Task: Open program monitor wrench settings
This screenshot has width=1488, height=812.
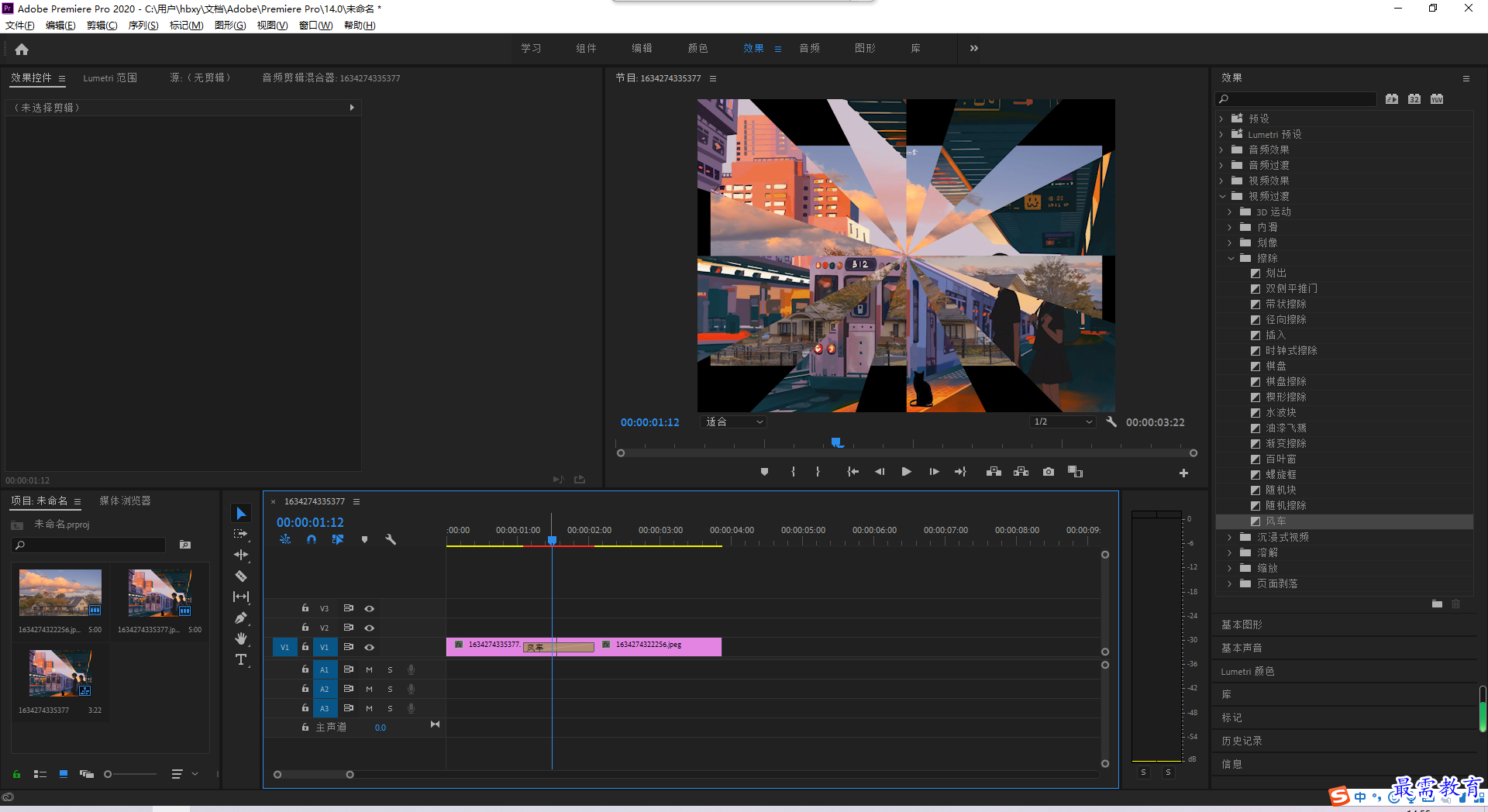Action: [x=1111, y=422]
